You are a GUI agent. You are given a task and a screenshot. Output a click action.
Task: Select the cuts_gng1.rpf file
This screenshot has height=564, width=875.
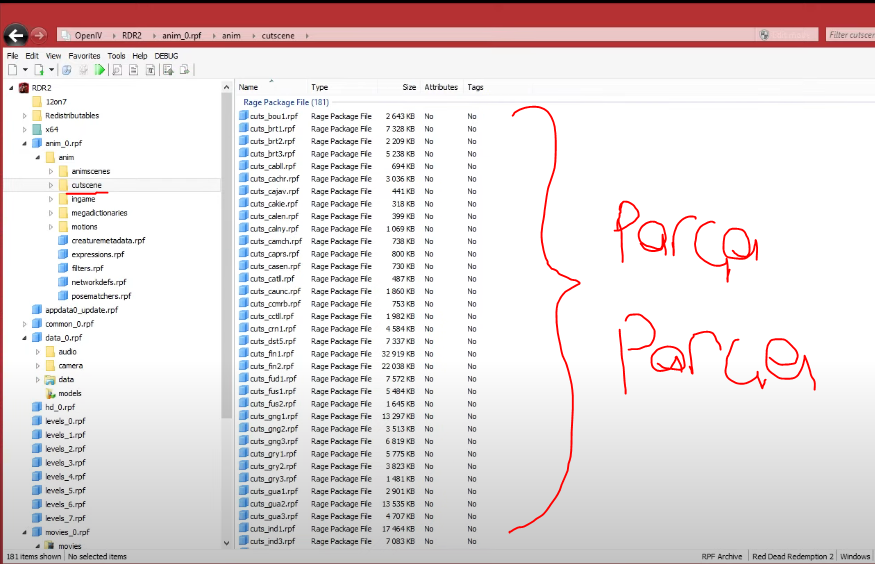(274, 416)
